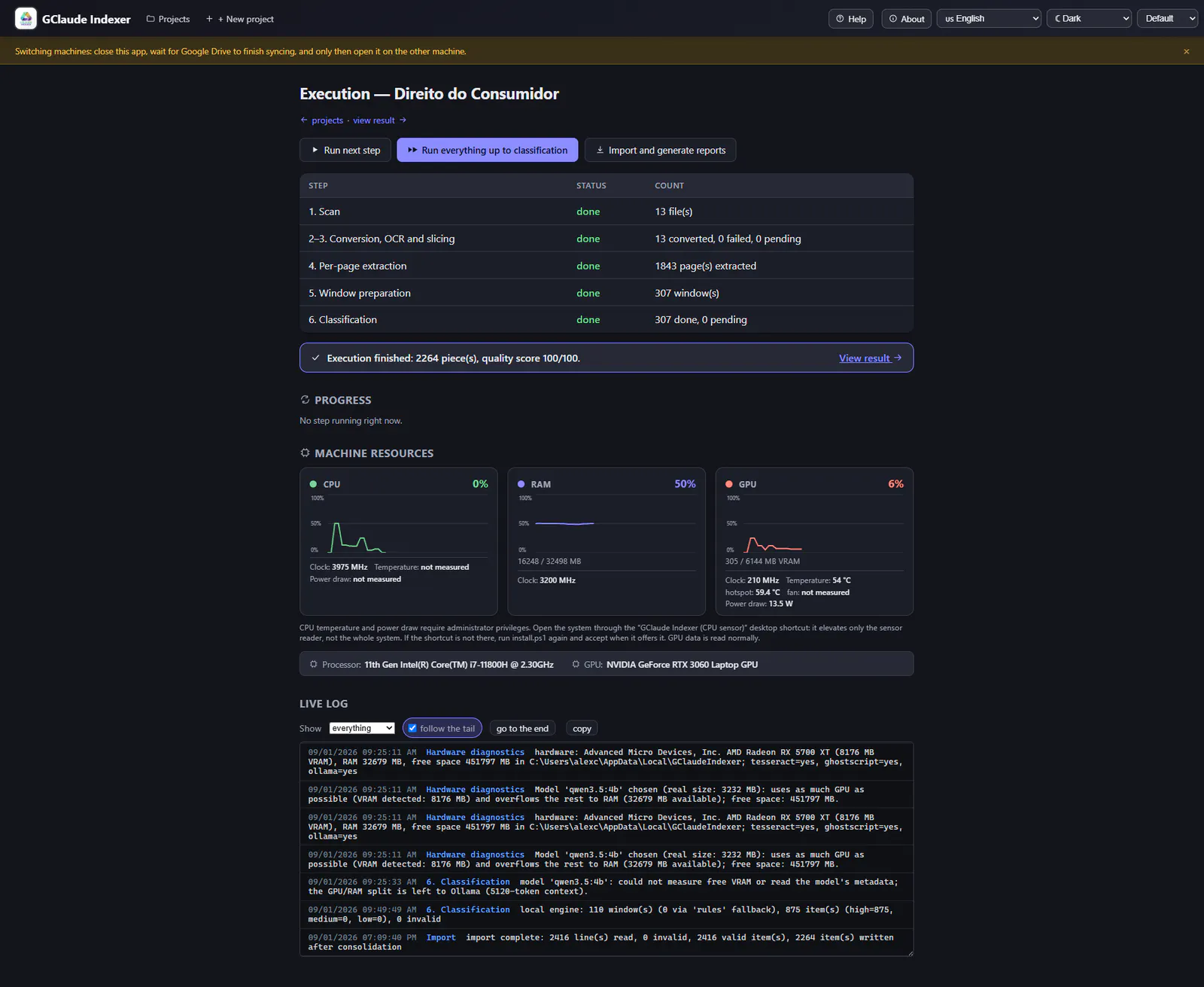Click Run next step button

[x=345, y=150]
